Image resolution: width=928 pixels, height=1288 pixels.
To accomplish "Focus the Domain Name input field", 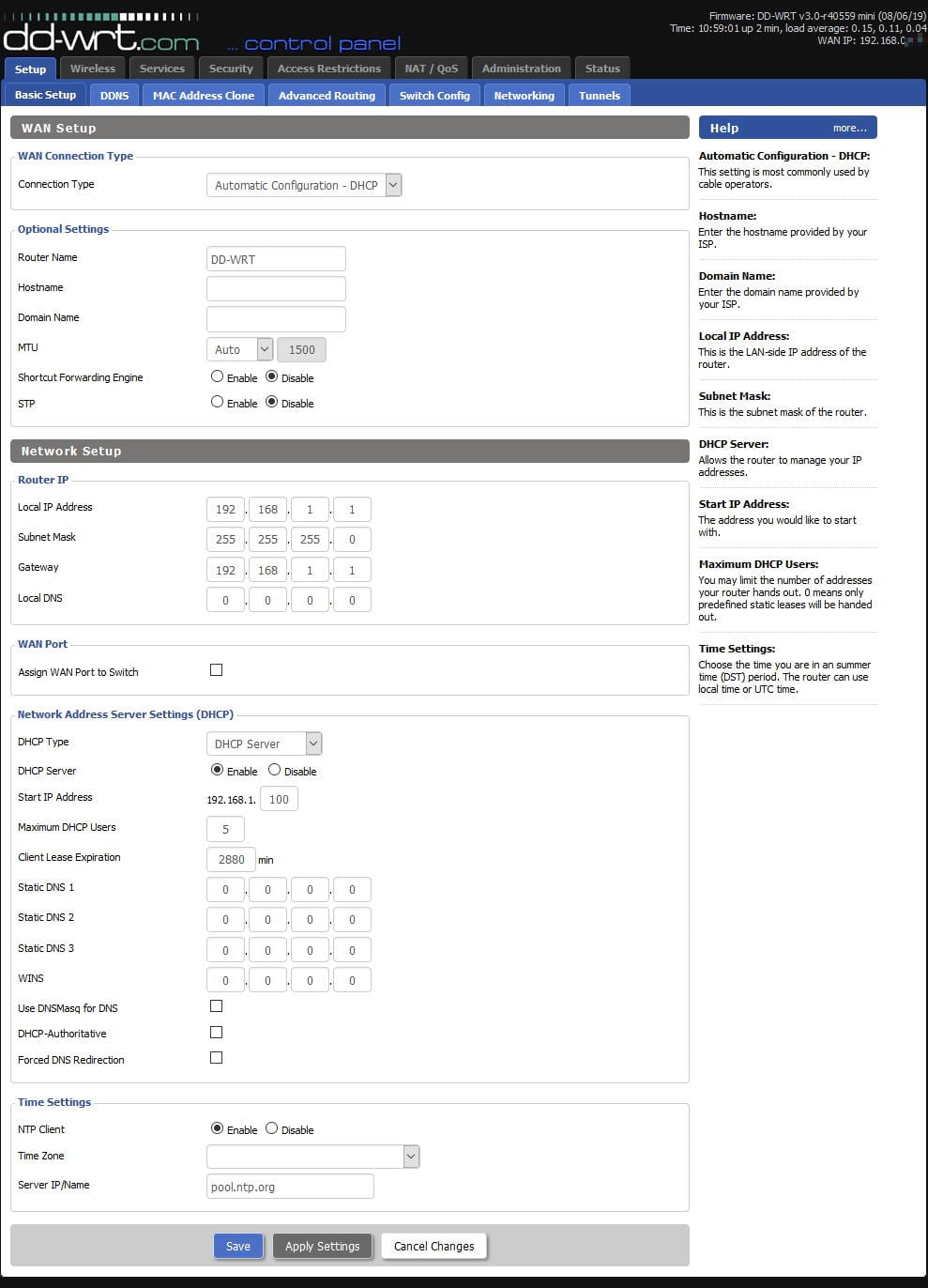I will click(x=276, y=318).
